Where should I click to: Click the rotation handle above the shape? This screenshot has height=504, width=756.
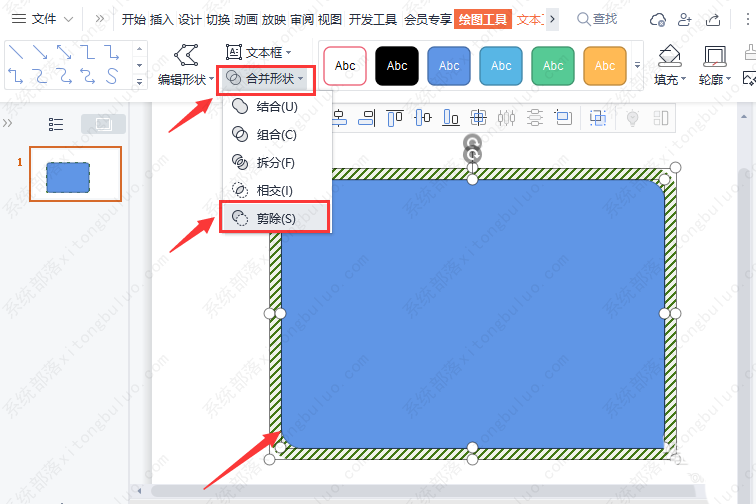coord(473,144)
